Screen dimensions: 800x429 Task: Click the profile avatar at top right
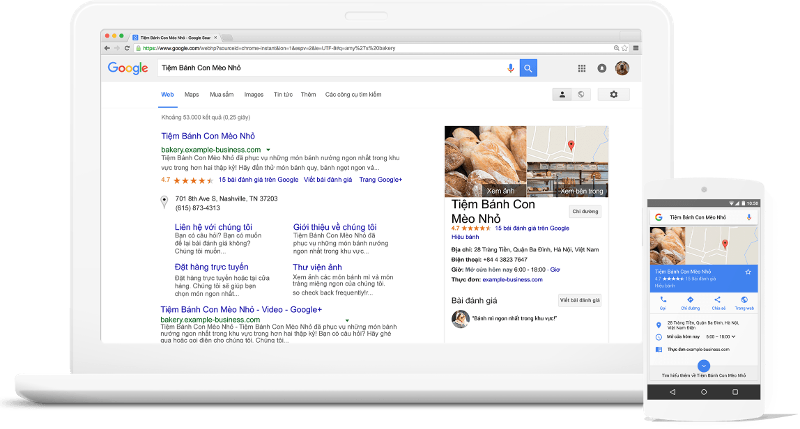pos(622,68)
